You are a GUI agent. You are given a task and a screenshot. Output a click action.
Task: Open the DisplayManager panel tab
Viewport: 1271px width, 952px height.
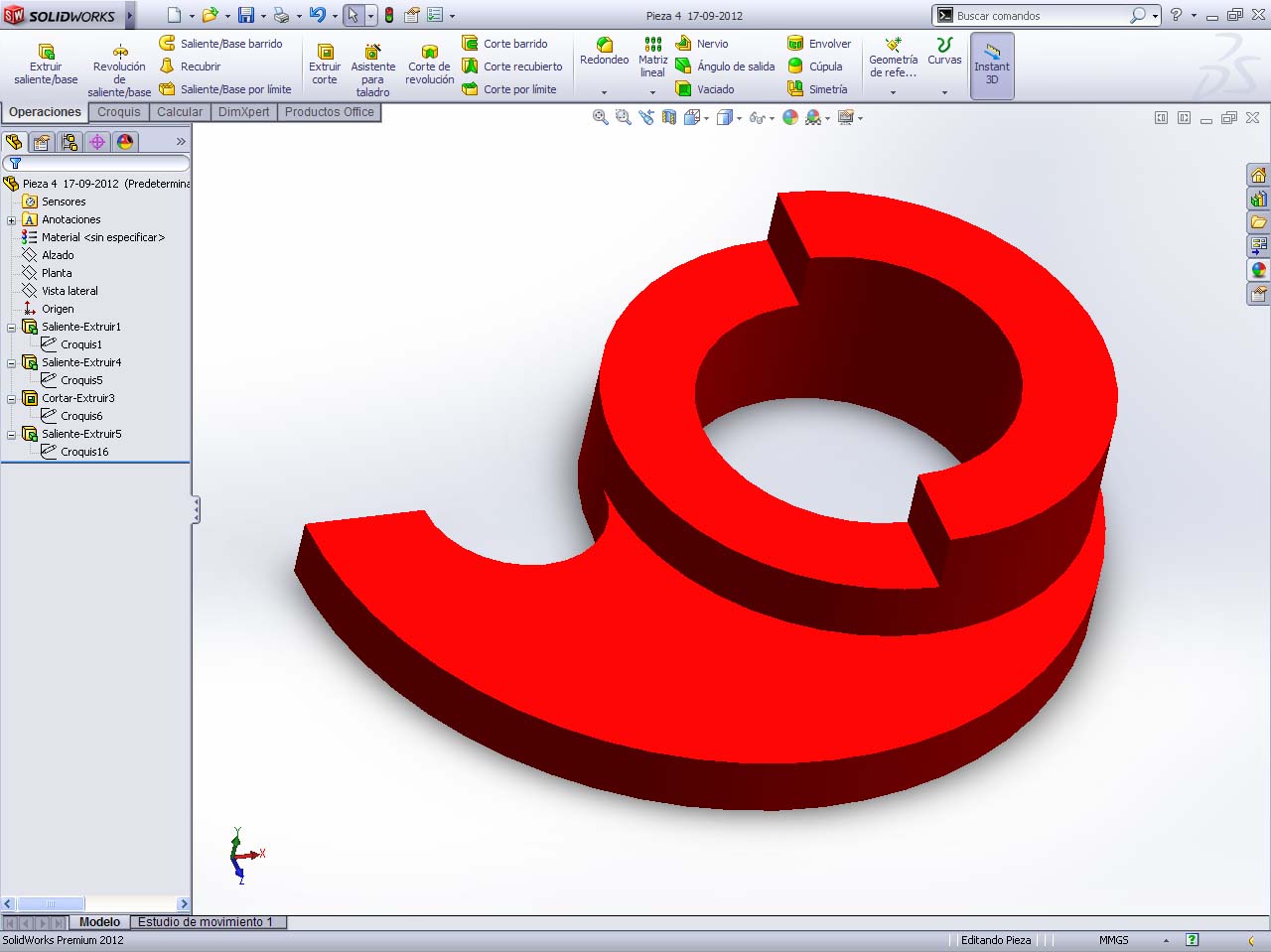(125, 142)
